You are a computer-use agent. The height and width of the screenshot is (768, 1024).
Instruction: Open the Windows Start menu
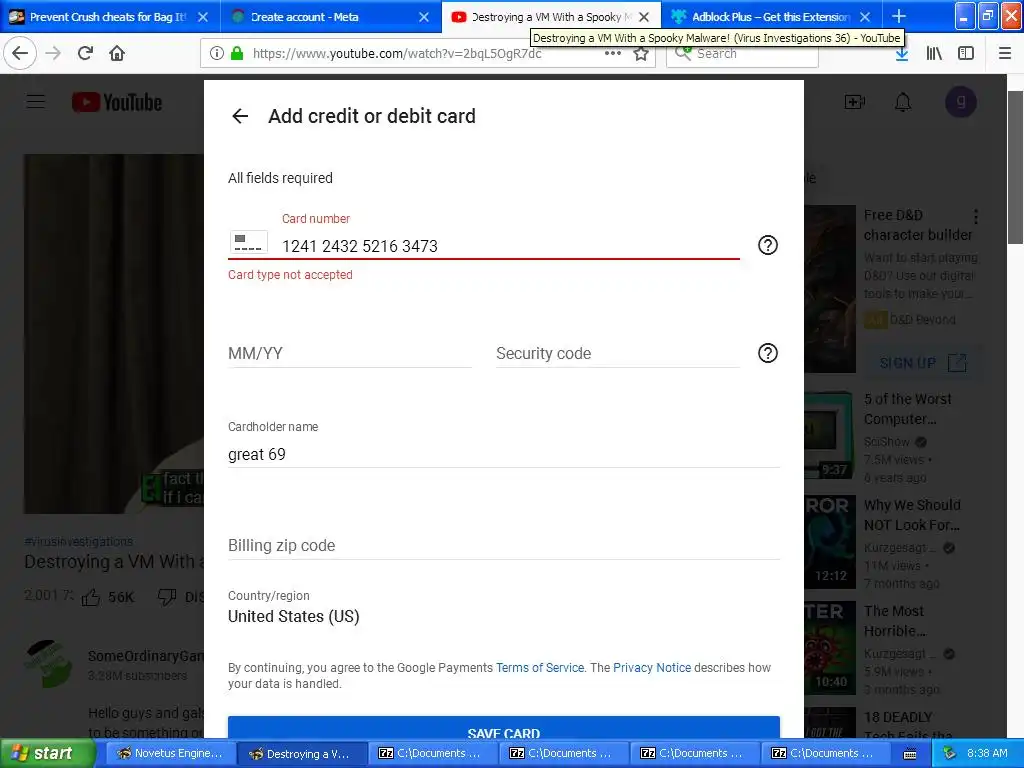point(46,754)
